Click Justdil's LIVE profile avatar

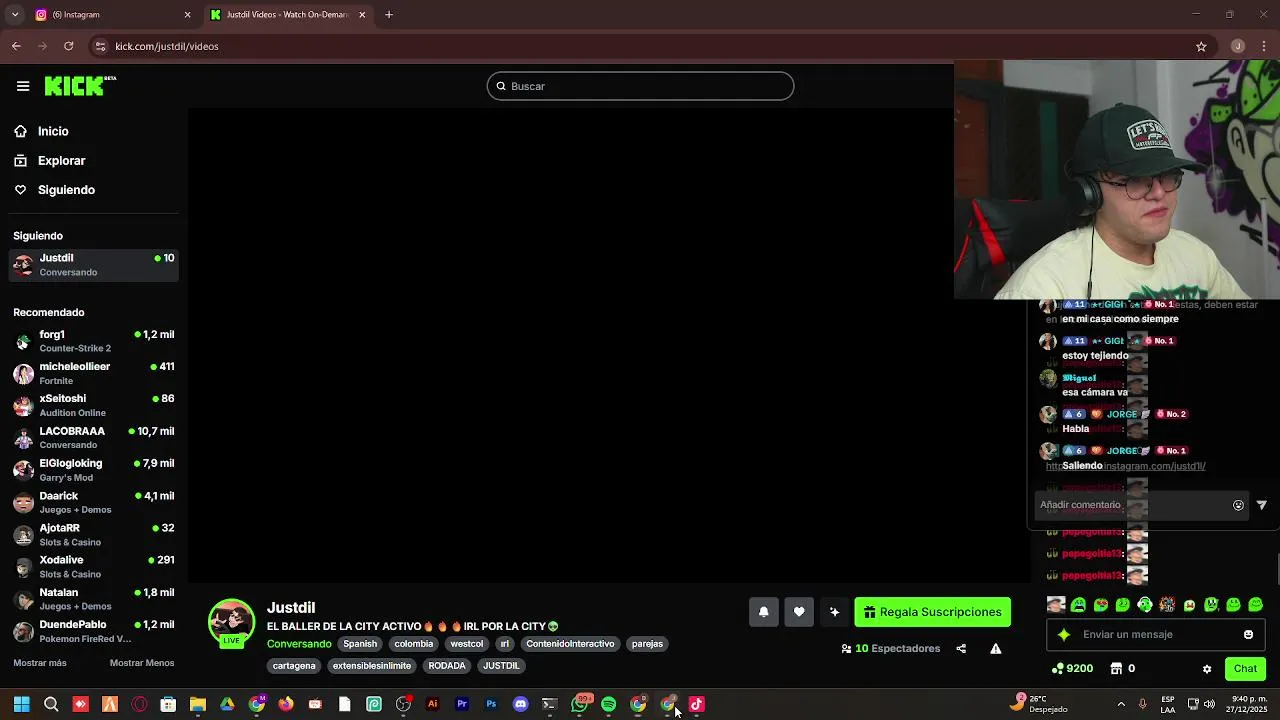[231, 623]
